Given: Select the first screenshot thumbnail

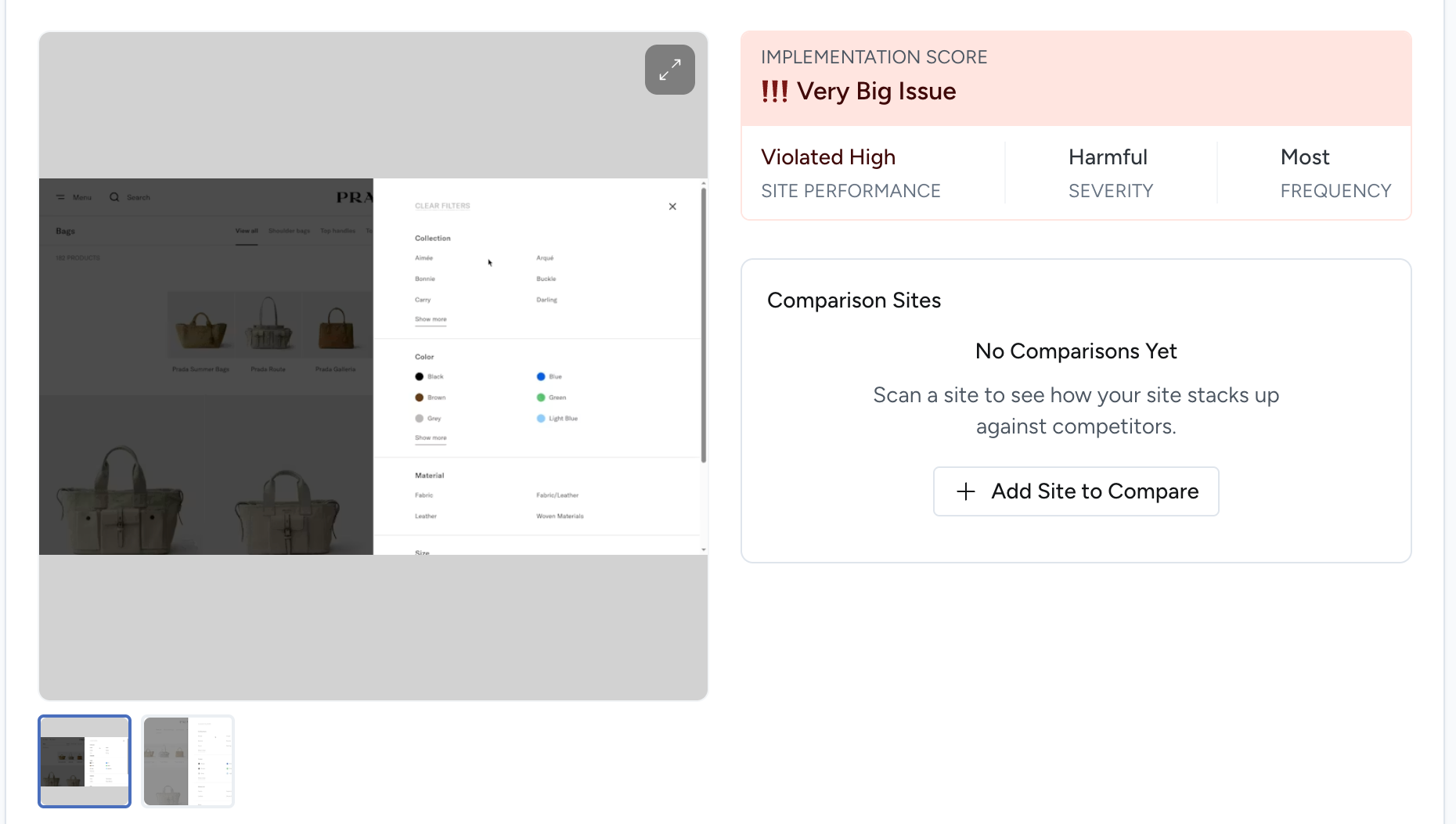Looking at the screenshot, I should (x=85, y=761).
